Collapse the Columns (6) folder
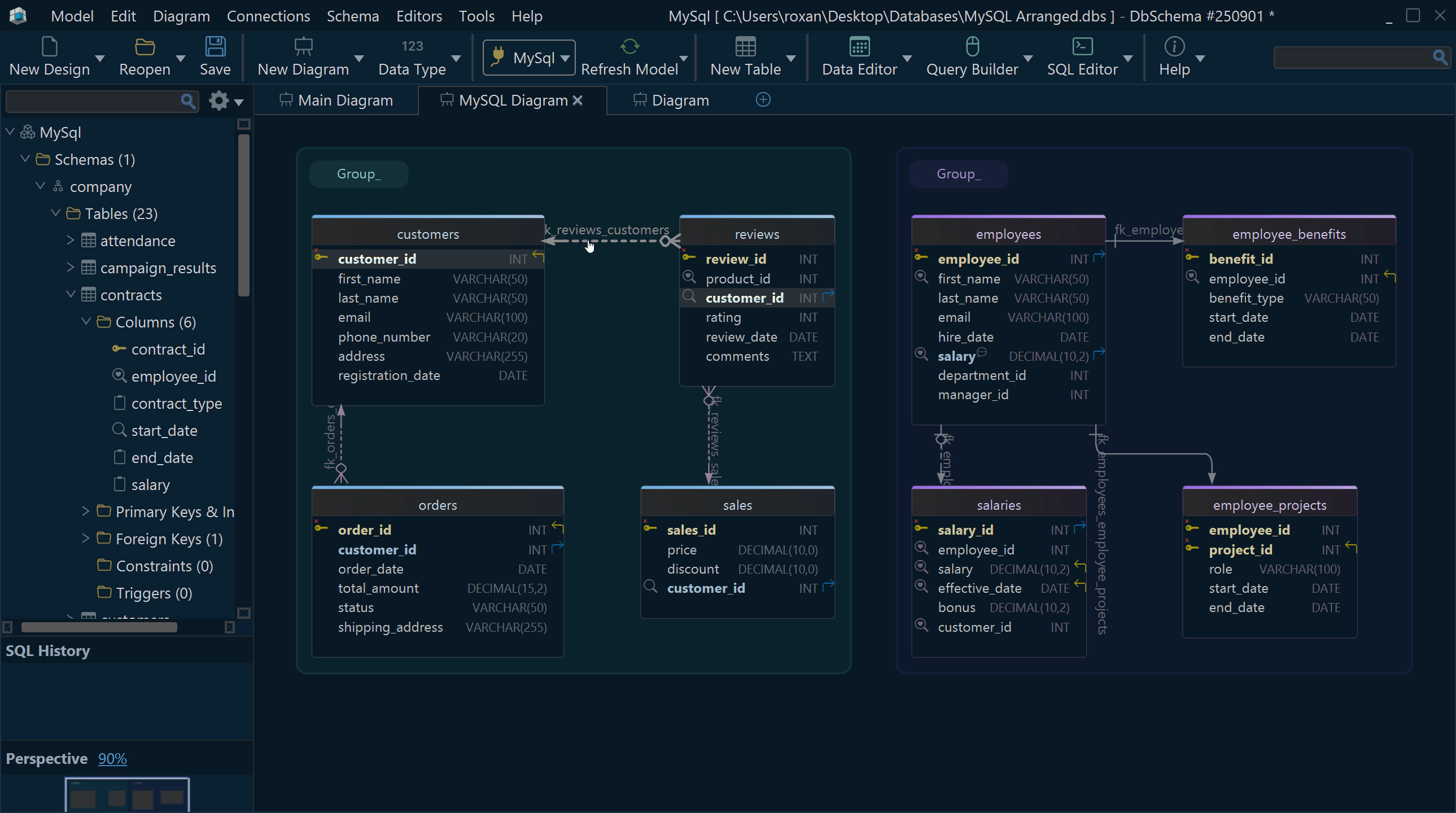Image resolution: width=1456 pixels, height=813 pixels. 86,322
